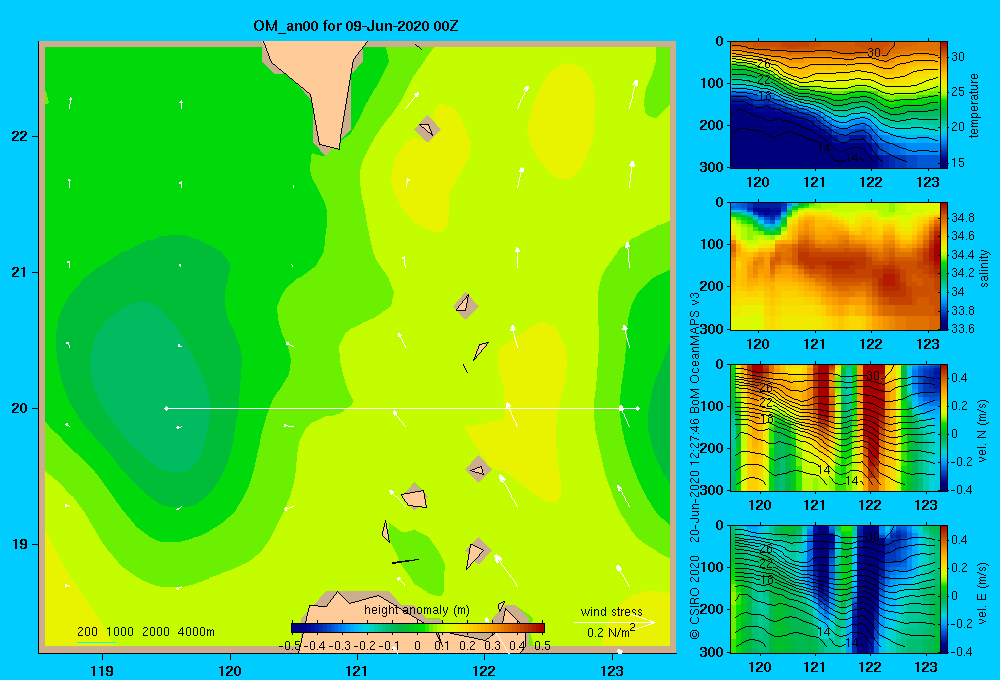Click the '-0.5' tick on height anomaly scale

pos(290,646)
